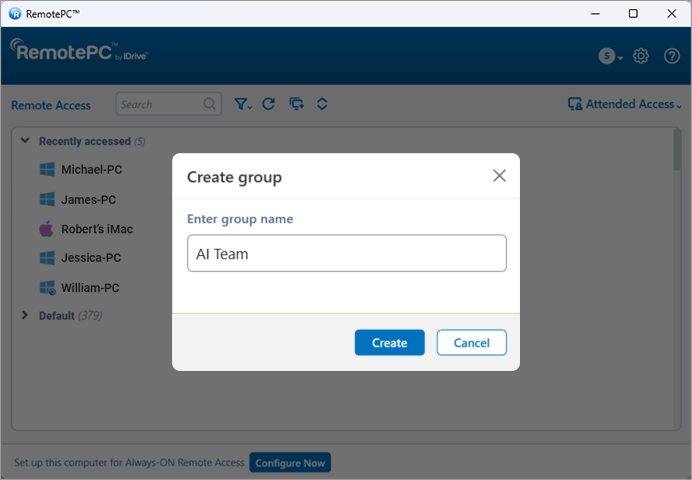Open the filter computers dropdown
The image size is (692, 480).
(242, 104)
